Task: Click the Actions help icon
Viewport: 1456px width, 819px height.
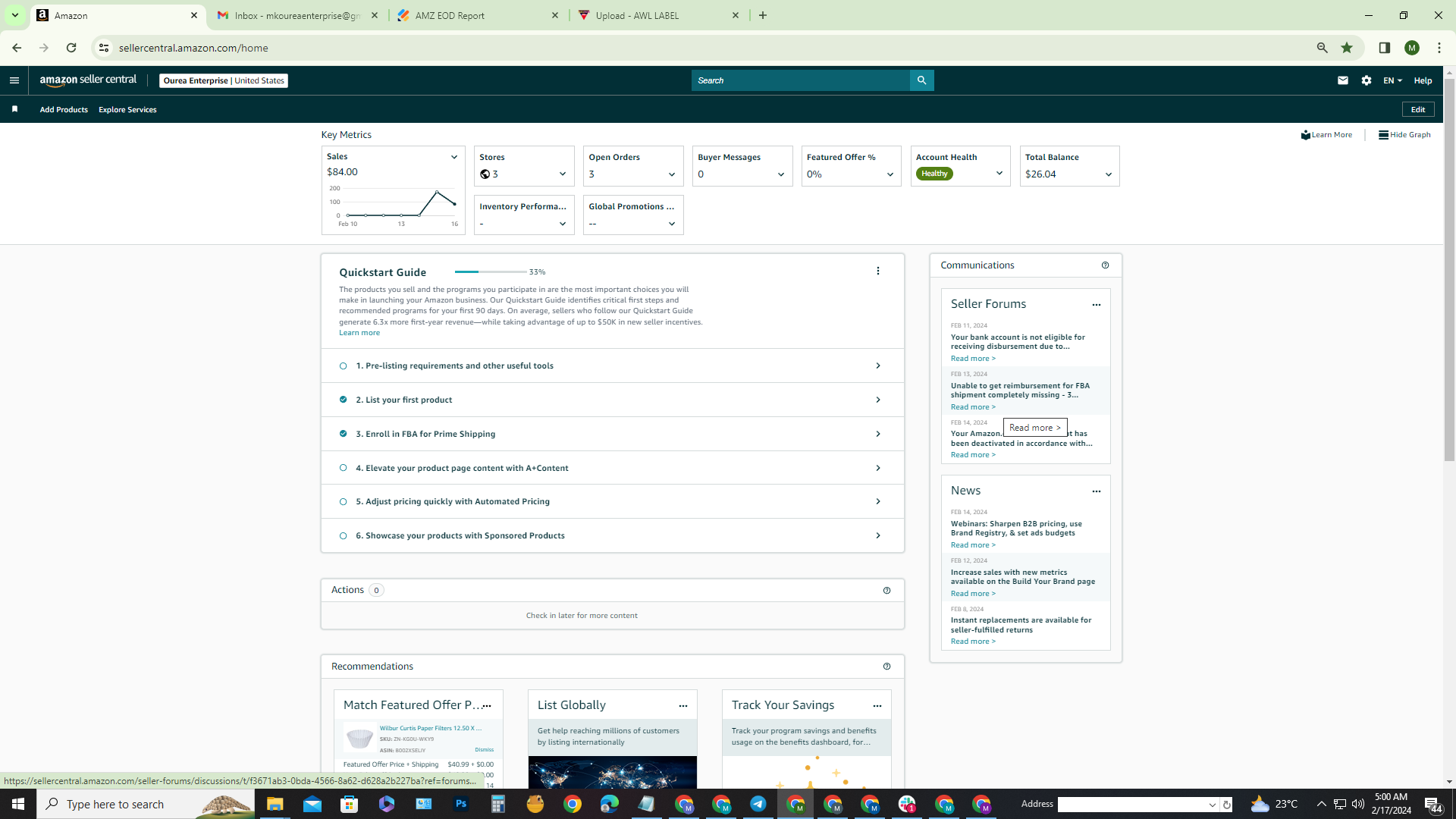Action: 886,591
